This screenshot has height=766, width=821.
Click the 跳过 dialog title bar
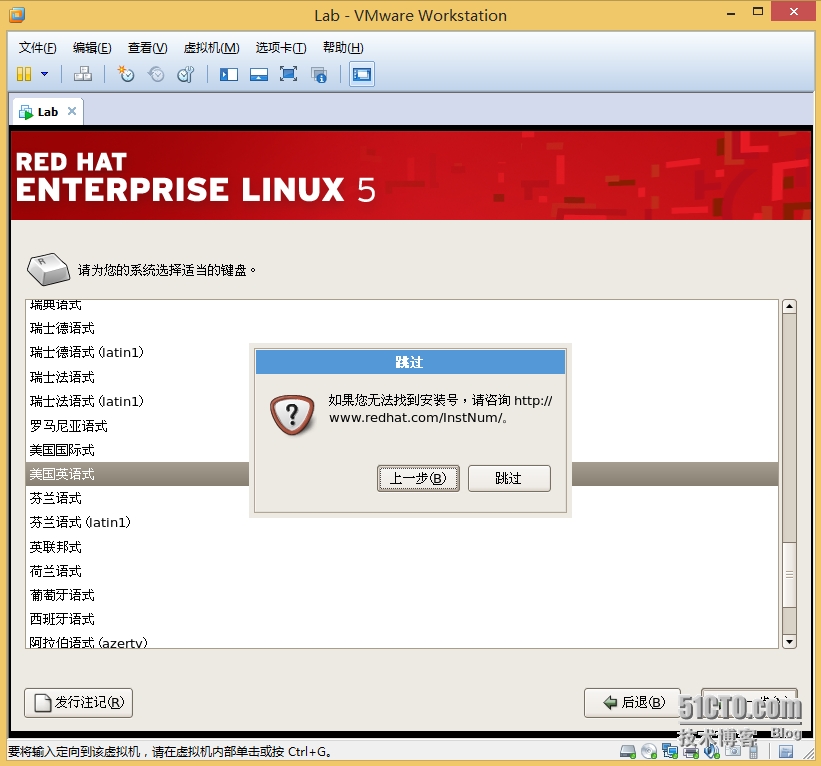410,362
